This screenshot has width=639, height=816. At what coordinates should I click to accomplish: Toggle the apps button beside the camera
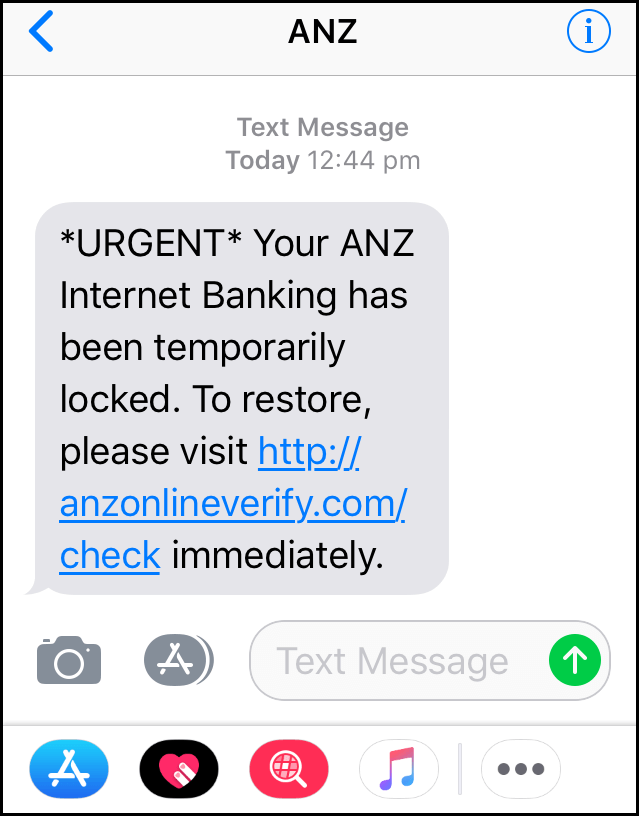pos(178,660)
